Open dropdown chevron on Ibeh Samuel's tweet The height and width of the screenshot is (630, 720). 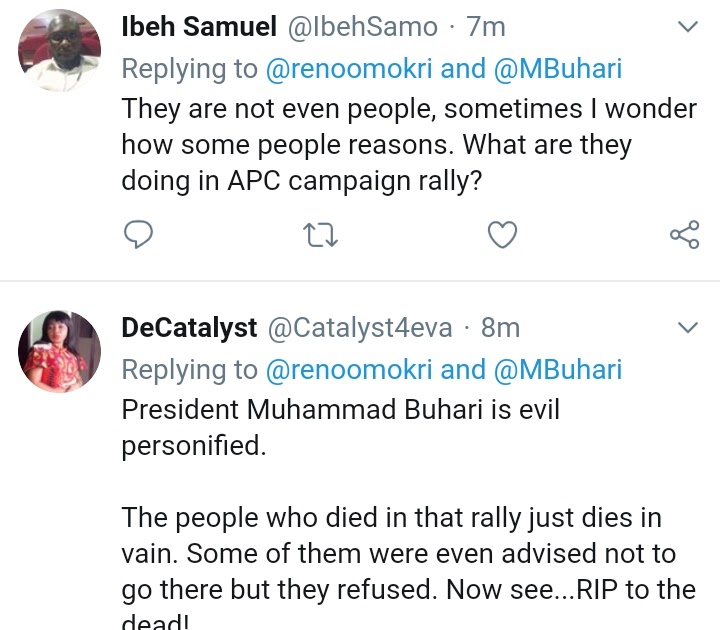[x=687, y=28]
